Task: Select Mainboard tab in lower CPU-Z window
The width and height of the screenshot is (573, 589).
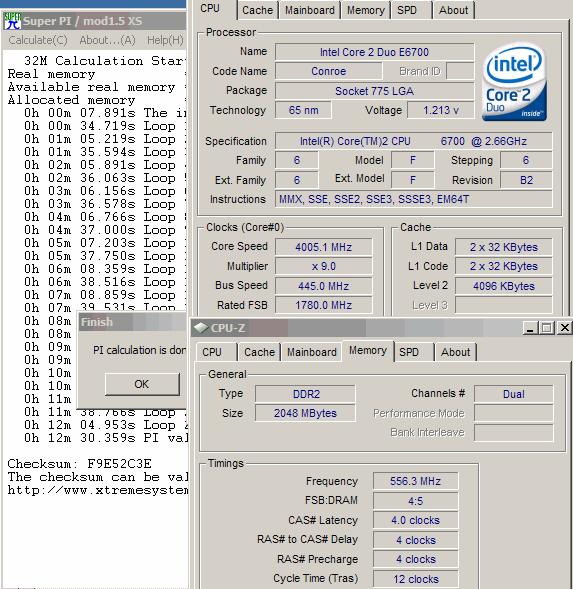Action: 312,352
